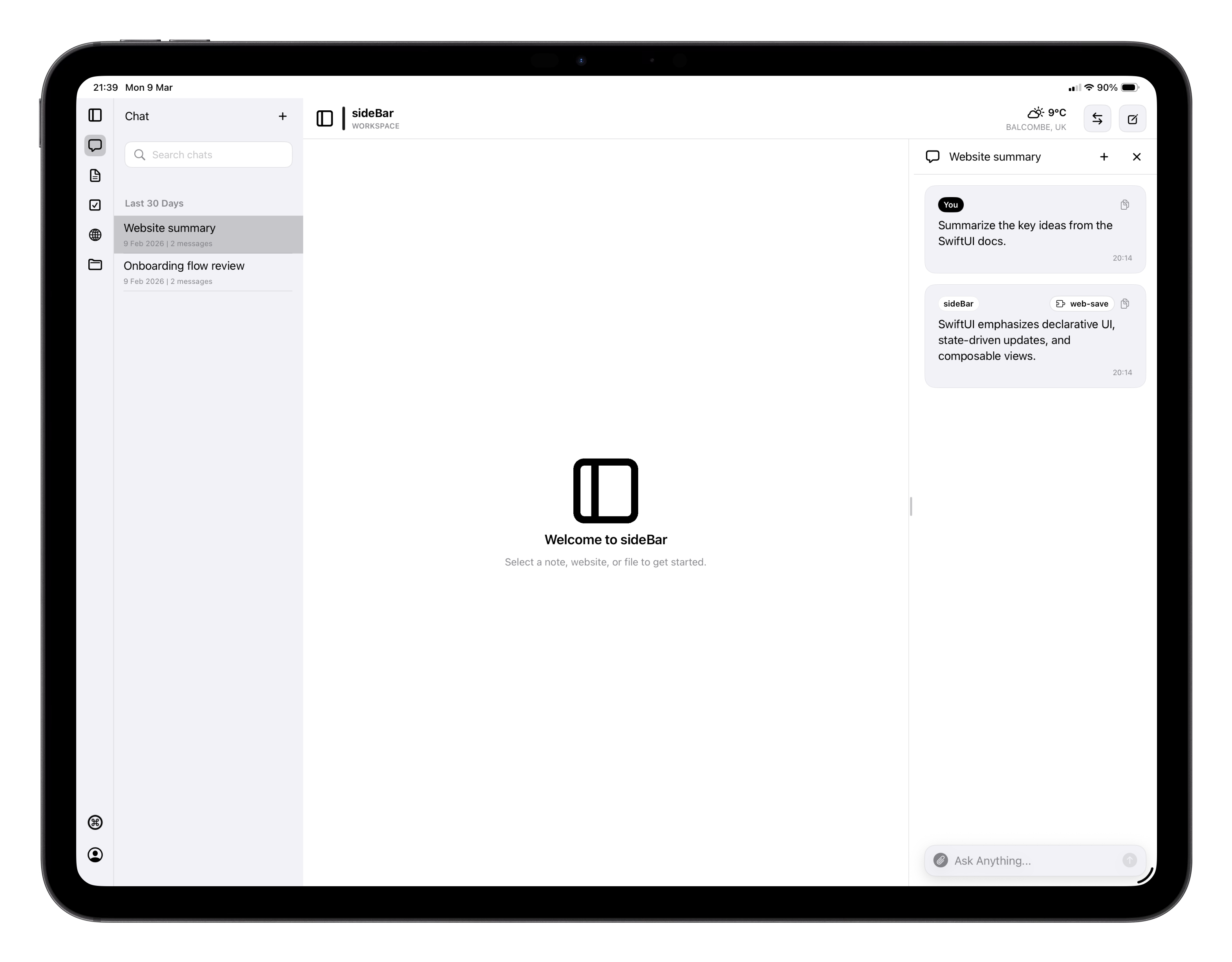This screenshot has height=962, width=1232.
Task: Create a new chat with the plus button
Action: pos(283,116)
